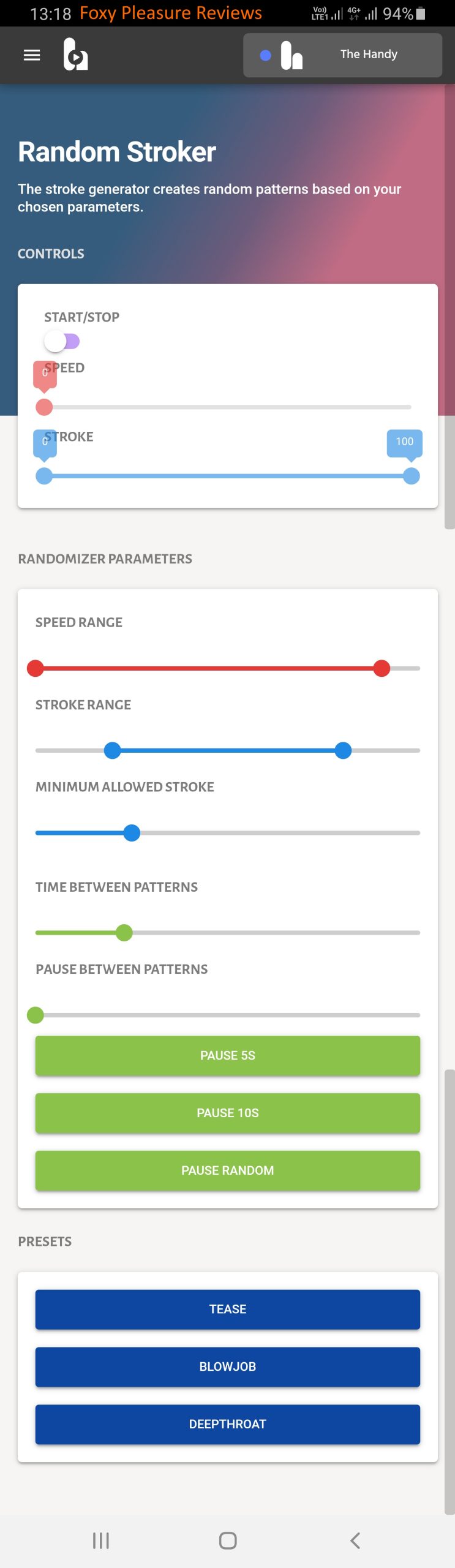Select the DEEPTHROAT preset

point(227,1424)
